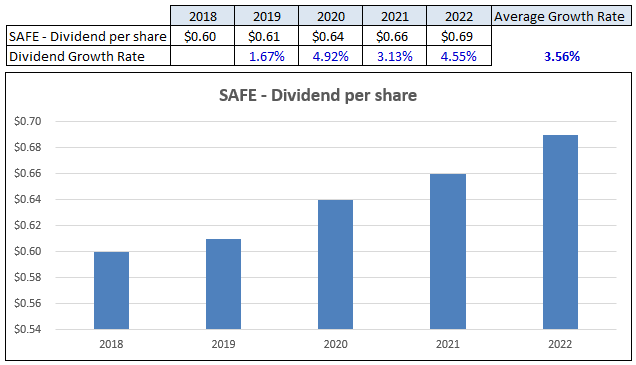Click the 2019 bar in the chart
The width and height of the screenshot is (636, 365).
click(223, 284)
